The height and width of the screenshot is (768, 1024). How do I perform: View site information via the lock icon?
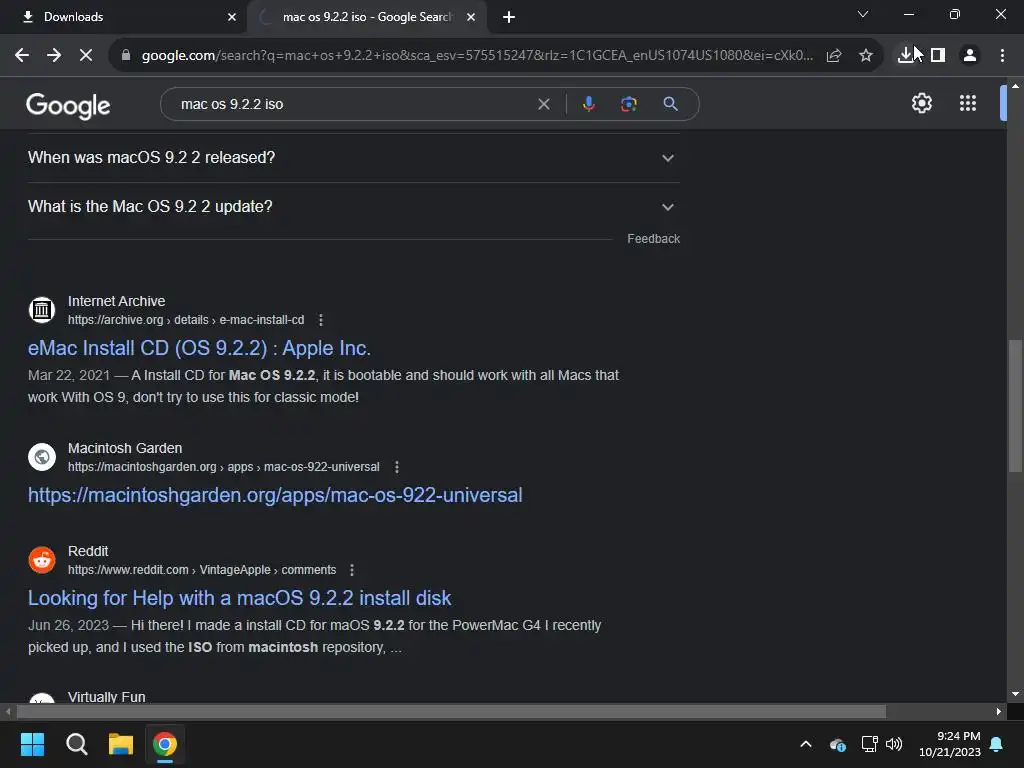126,56
